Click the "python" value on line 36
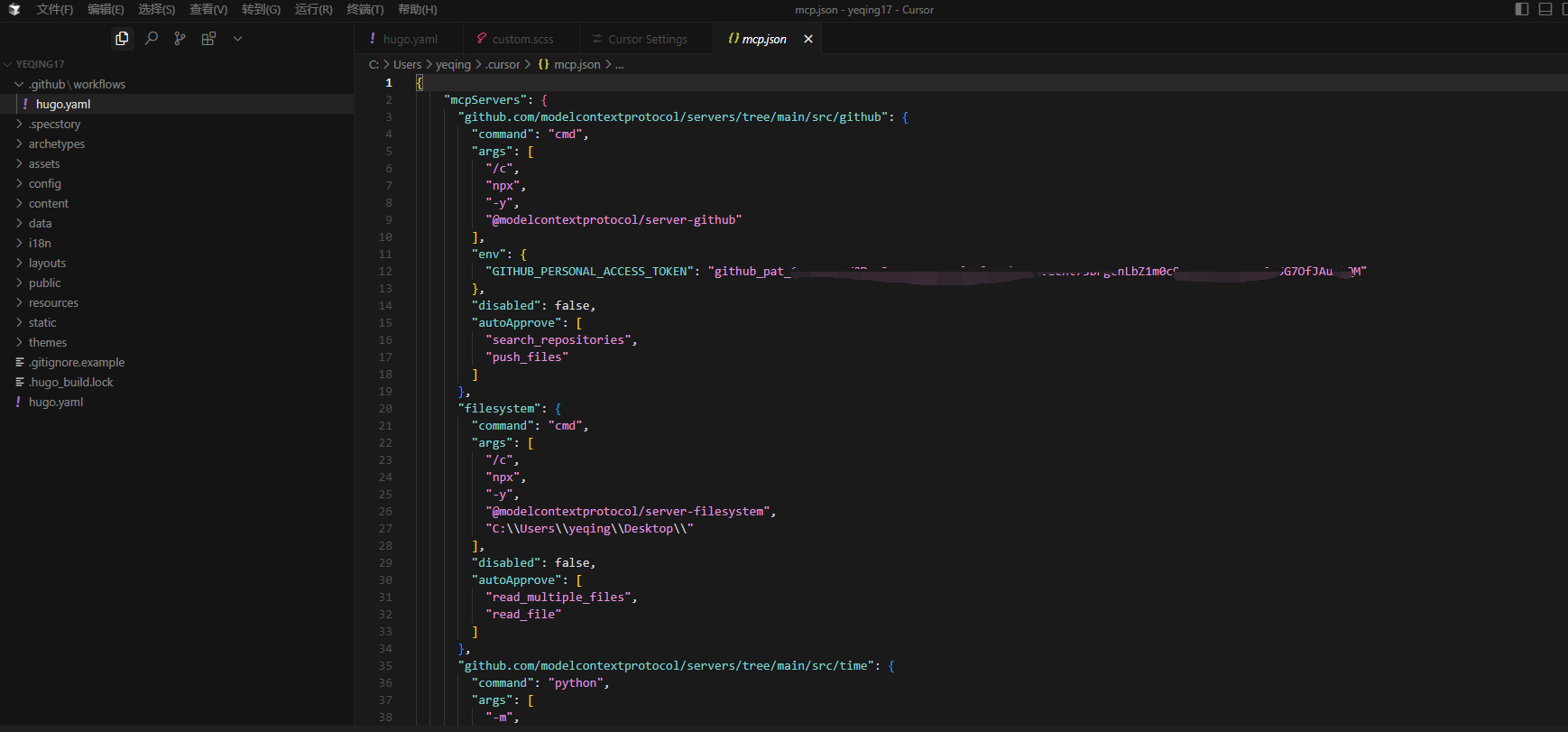 click(x=576, y=682)
